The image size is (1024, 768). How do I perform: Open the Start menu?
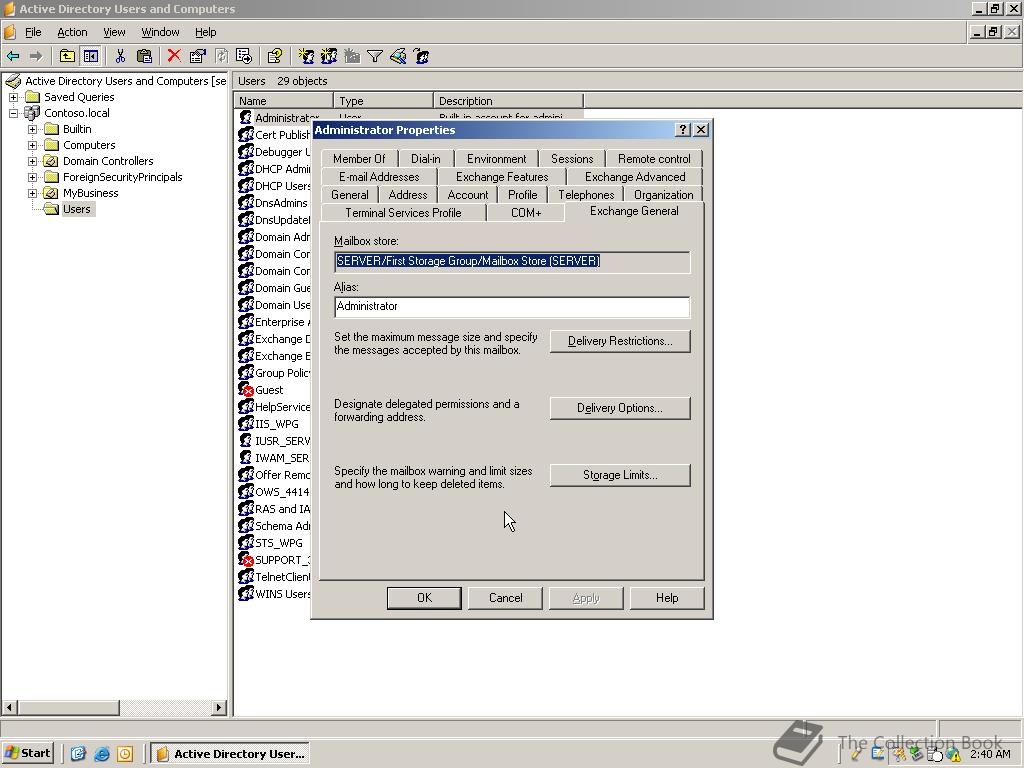click(x=27, y=754)
